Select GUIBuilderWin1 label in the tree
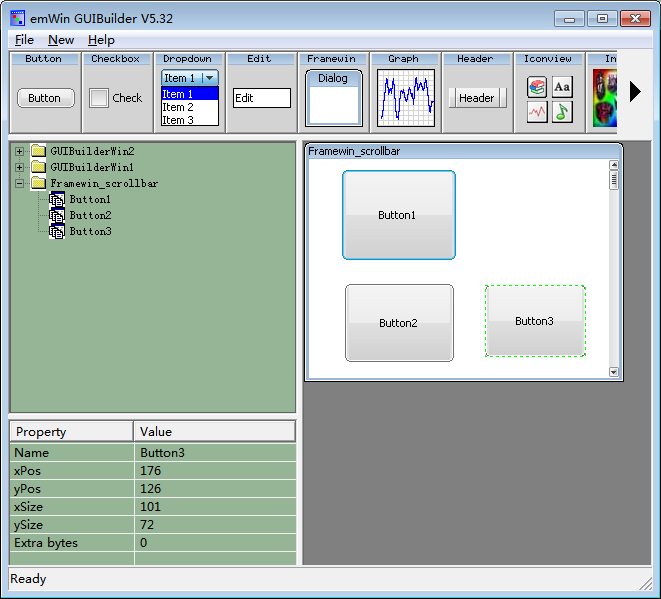Viewport: 661px width, 599px height. point(92,167)
